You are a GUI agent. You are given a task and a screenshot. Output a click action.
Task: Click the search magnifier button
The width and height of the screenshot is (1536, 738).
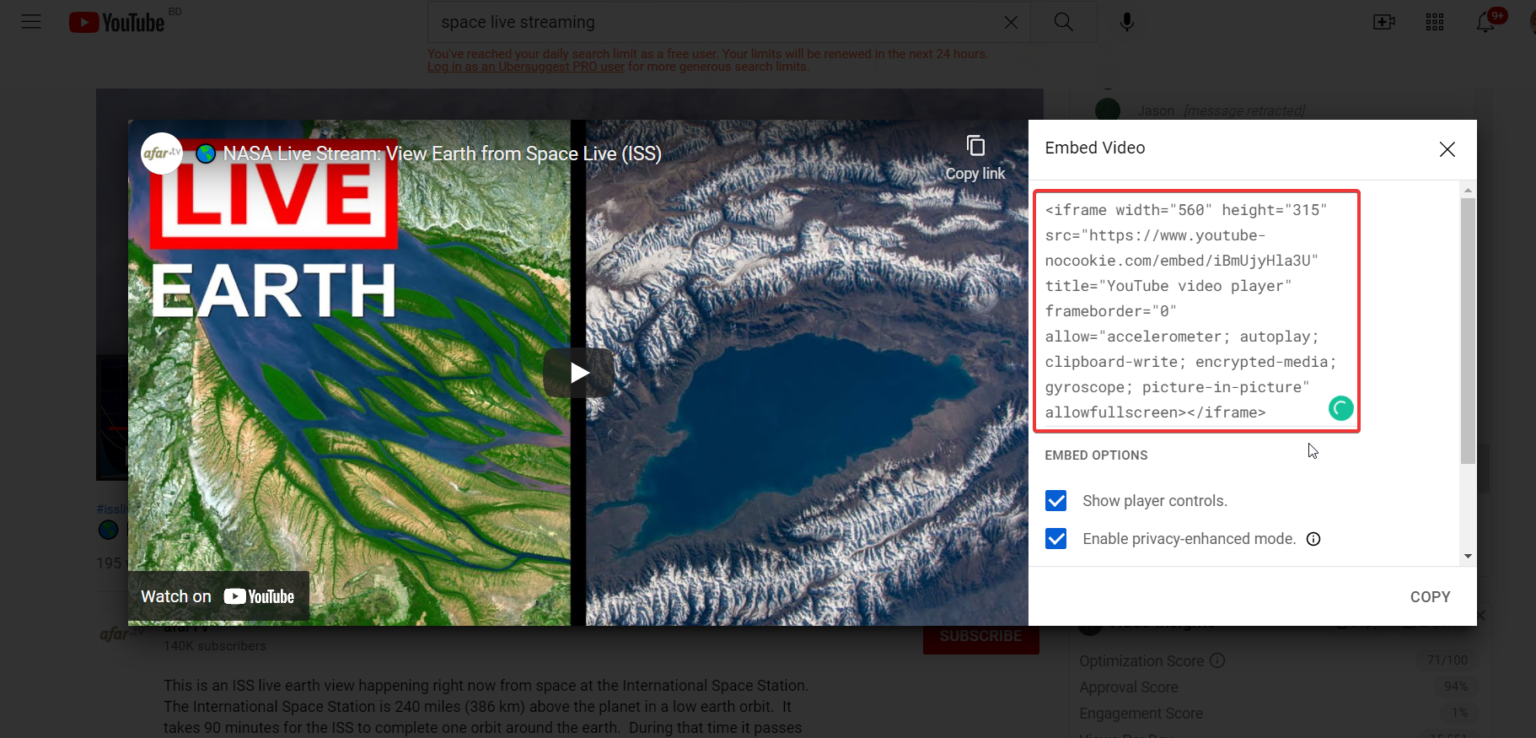(1063, 22)
